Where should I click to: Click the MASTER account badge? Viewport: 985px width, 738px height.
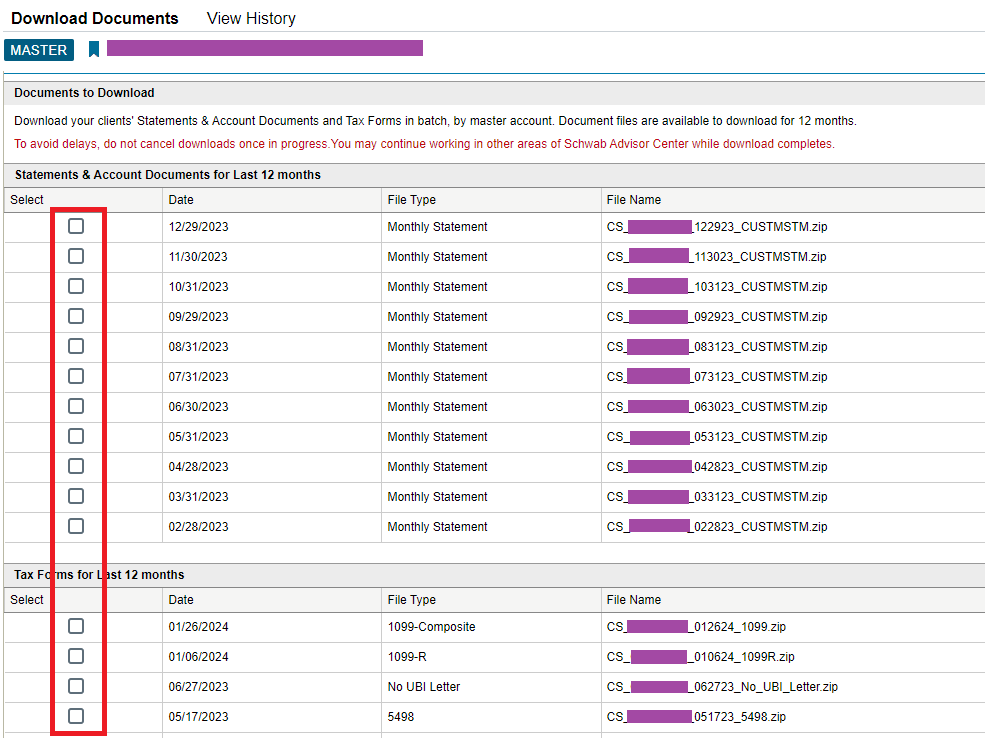point(38,49)
